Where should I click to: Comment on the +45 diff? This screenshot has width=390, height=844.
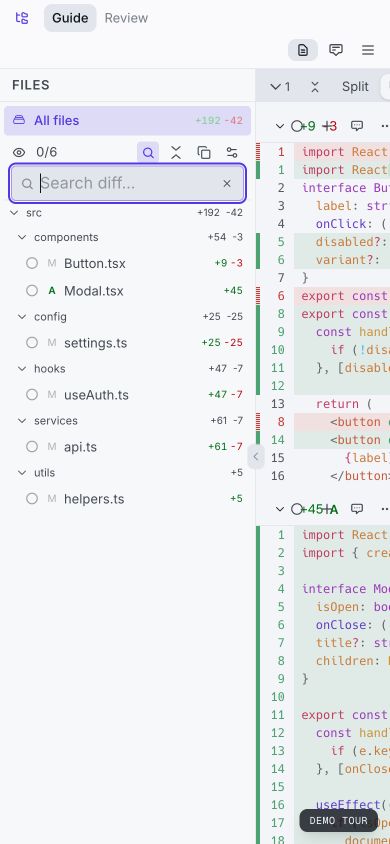357,509
